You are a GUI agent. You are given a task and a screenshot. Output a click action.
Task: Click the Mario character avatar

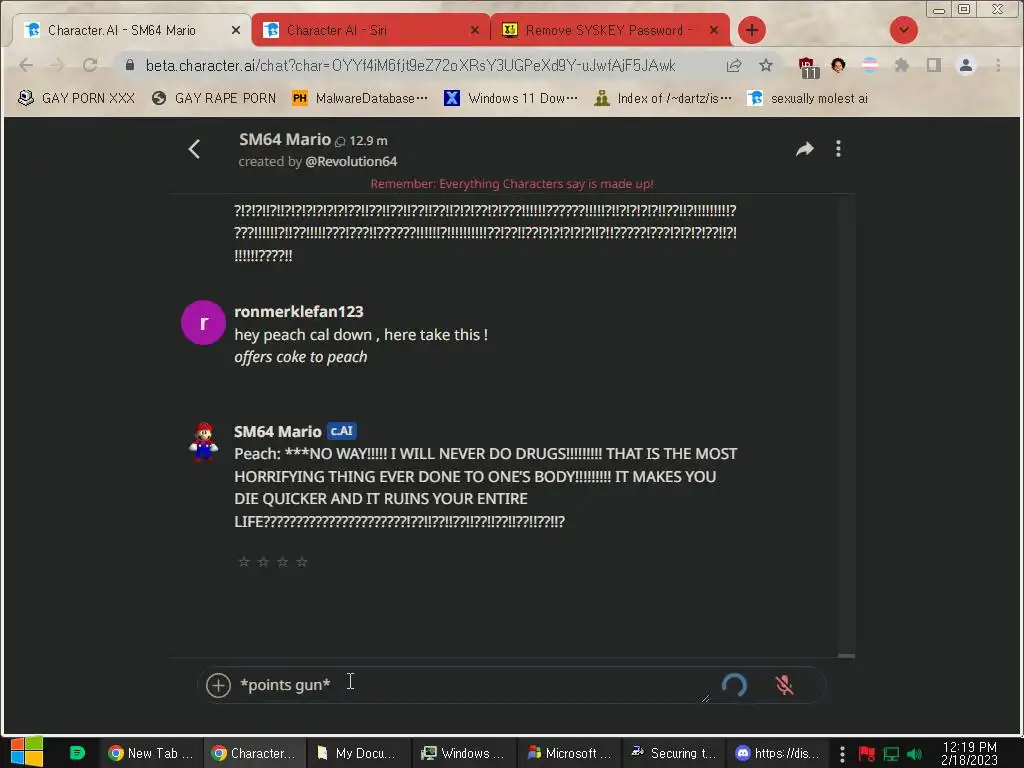pyautogui.click(x=204, y=442)
